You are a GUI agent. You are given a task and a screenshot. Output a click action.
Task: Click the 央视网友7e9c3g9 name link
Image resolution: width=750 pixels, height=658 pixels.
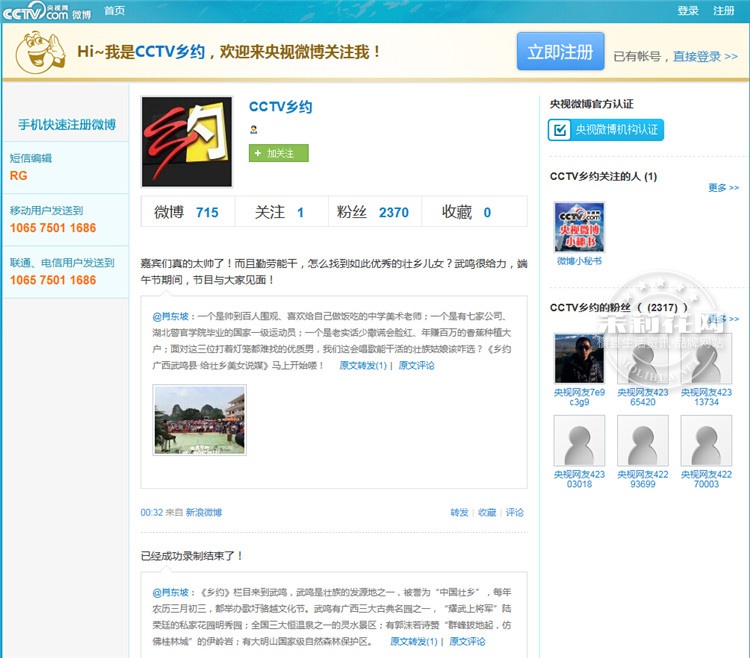[579, 397]
